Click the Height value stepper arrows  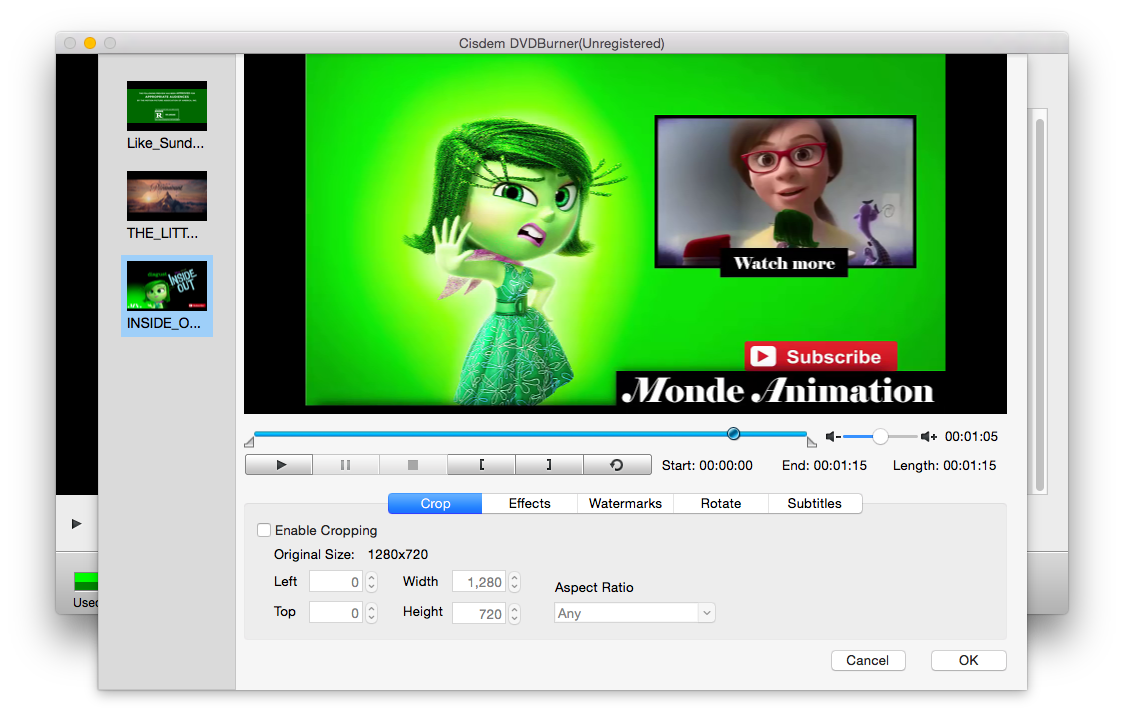click(515, 613)
